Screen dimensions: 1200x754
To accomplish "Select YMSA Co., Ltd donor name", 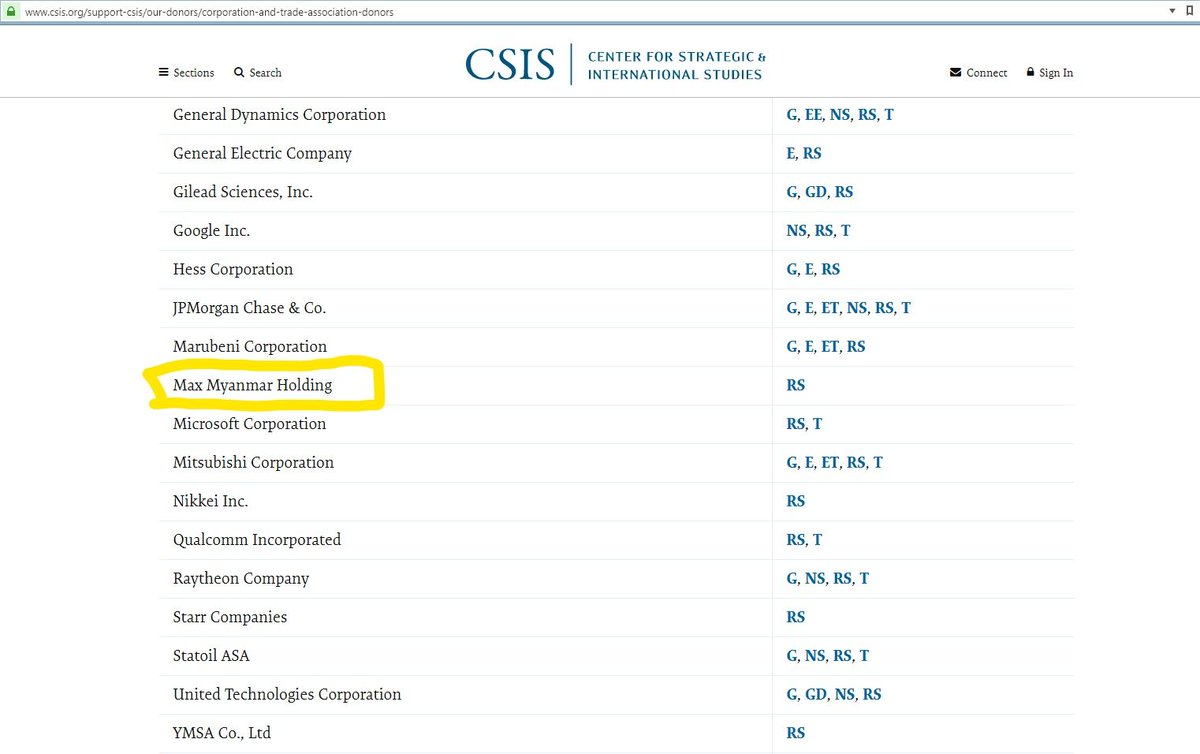I will [x=222, y=733].
